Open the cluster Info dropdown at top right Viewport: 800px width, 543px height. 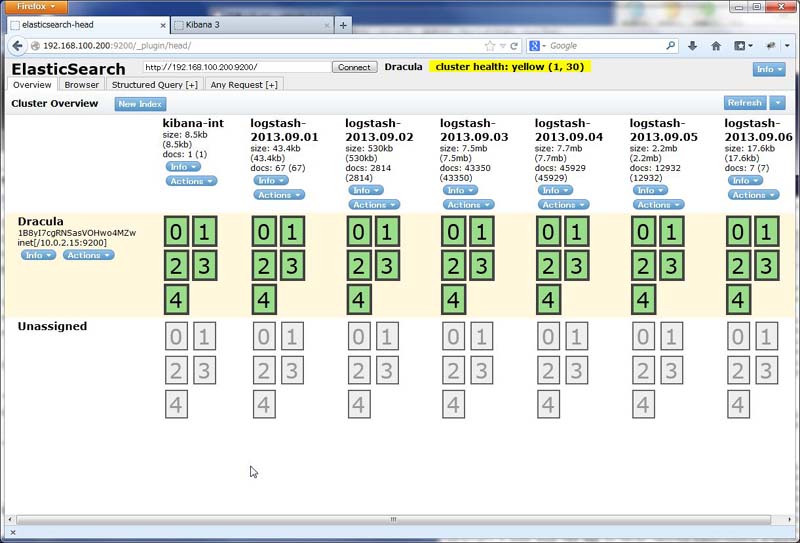tap(769, 69)
